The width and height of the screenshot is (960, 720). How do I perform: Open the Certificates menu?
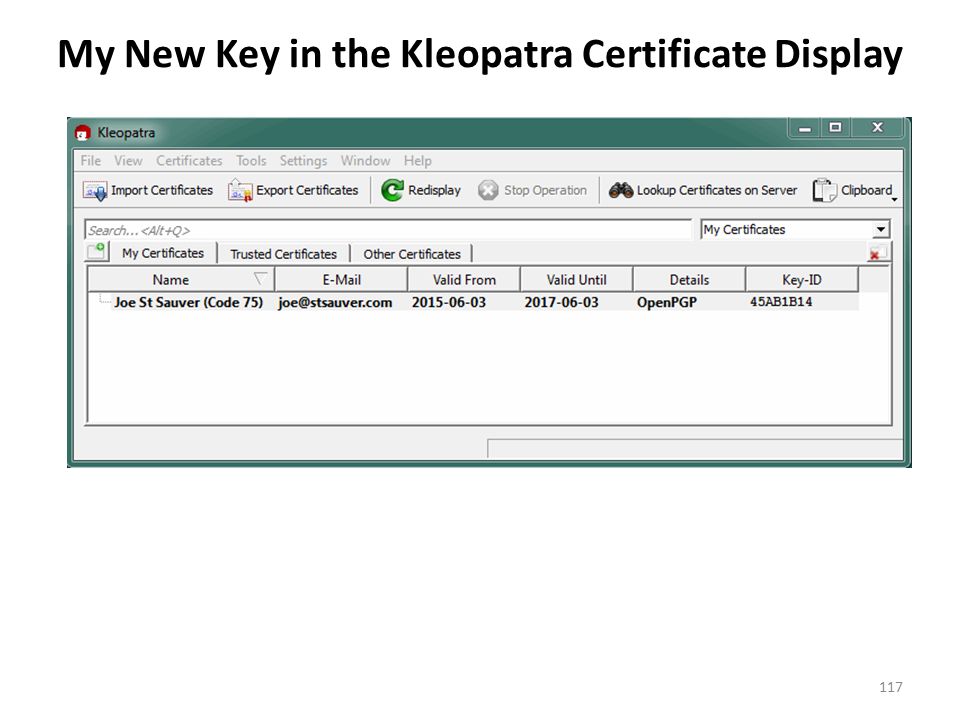coord(189,161)
